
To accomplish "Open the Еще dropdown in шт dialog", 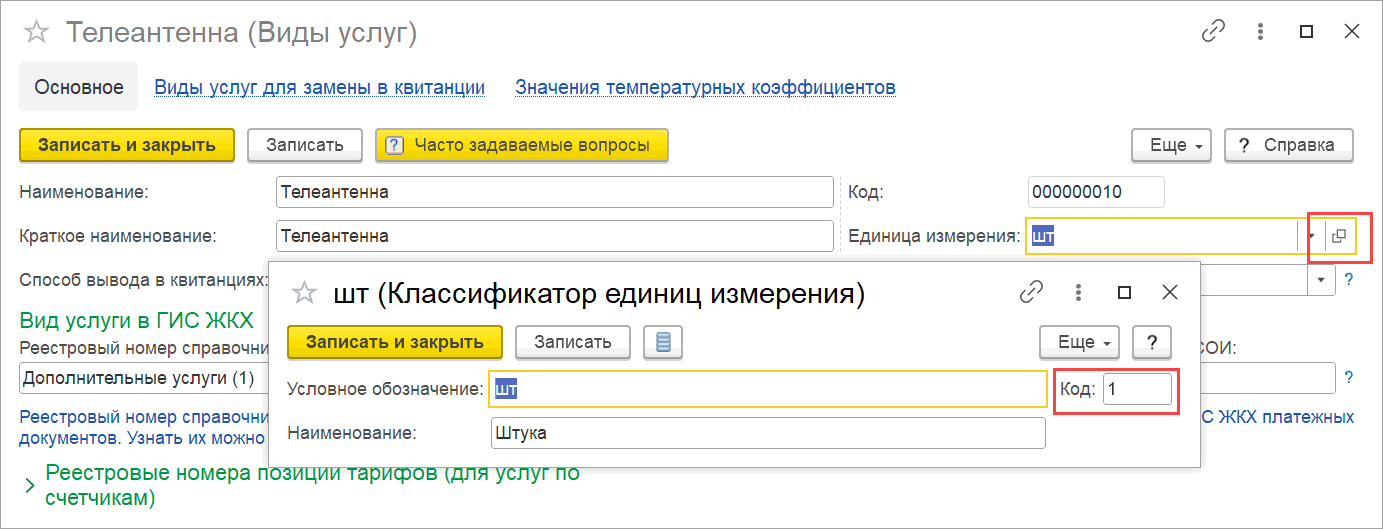I will coord(1080,342).
